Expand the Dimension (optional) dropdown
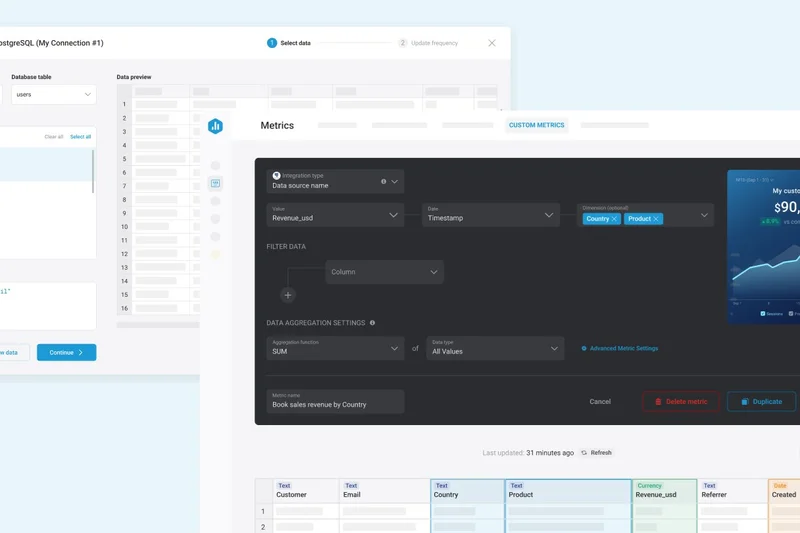800x533 pixels. [x=704, y=215]
